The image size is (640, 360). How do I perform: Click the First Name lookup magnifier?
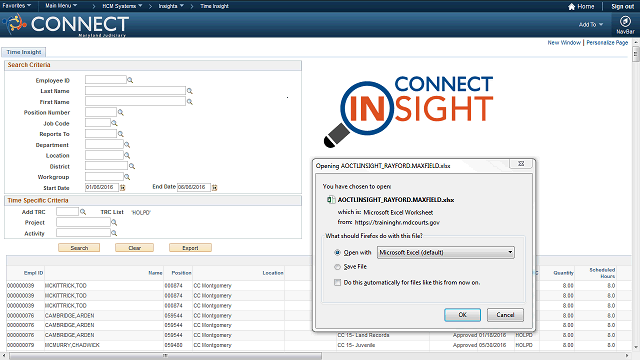point(189,102)
